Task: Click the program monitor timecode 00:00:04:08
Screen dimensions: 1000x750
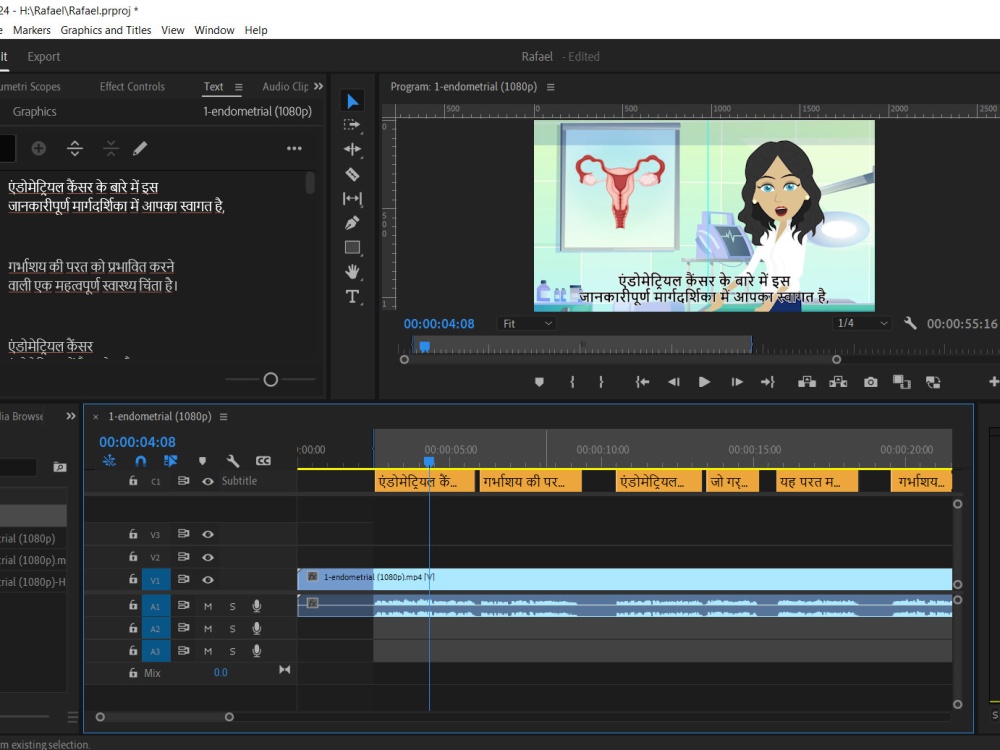Action: (439, 323)
